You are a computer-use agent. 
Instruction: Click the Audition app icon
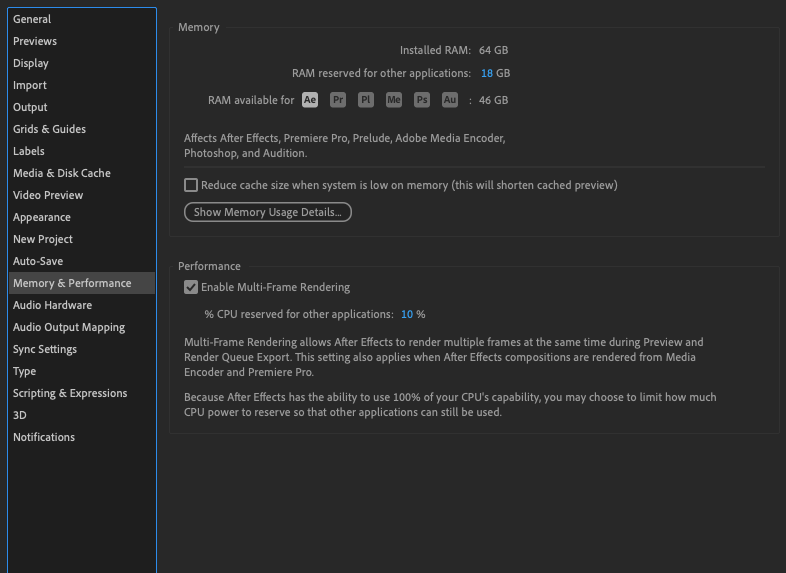(x=450, y=100)
